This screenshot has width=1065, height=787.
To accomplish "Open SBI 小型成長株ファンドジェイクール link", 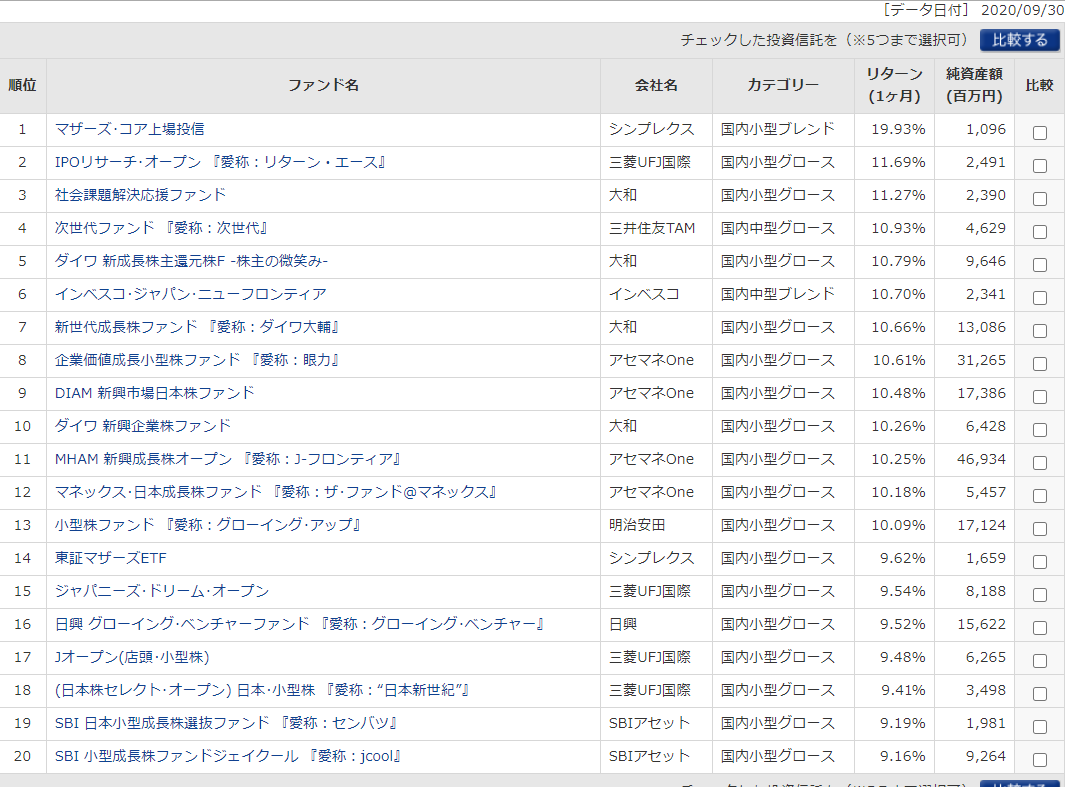I will 228,756.
